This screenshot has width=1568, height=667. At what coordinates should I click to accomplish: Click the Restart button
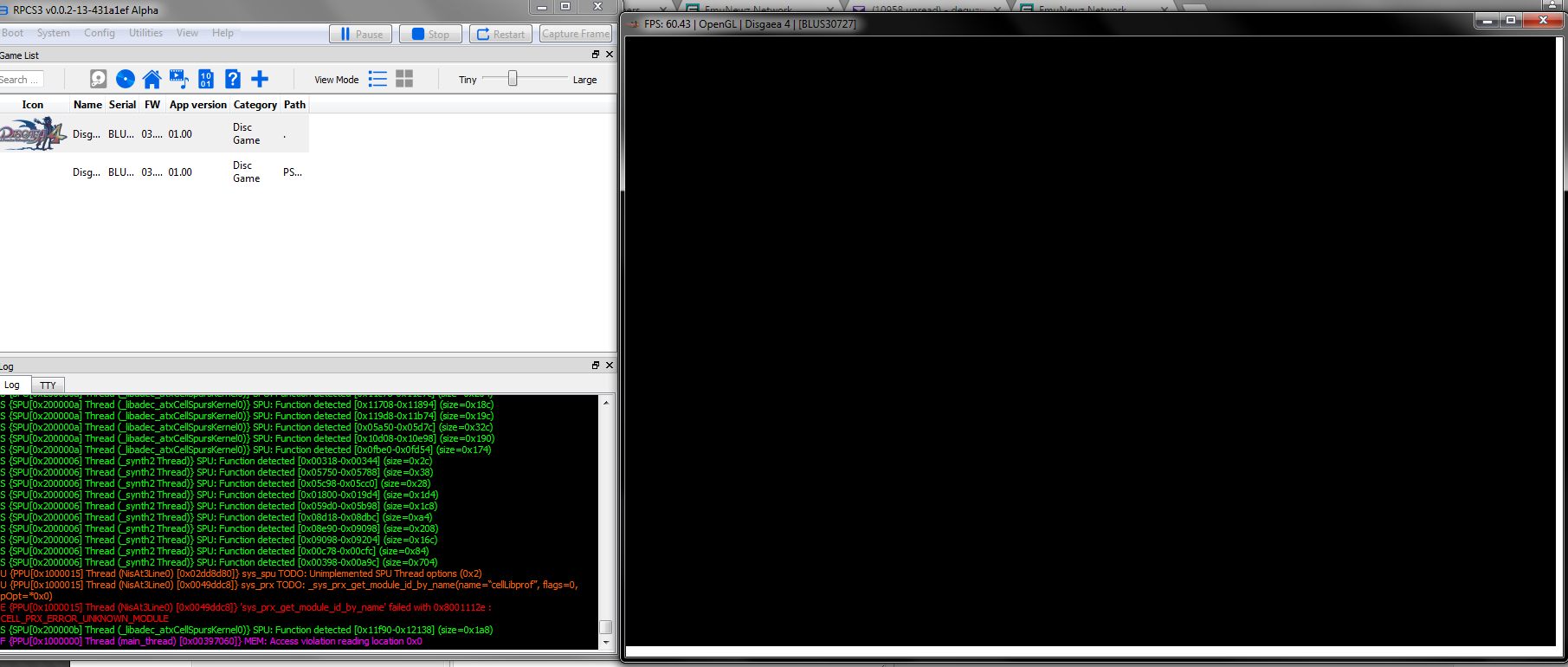click(501, 34)
